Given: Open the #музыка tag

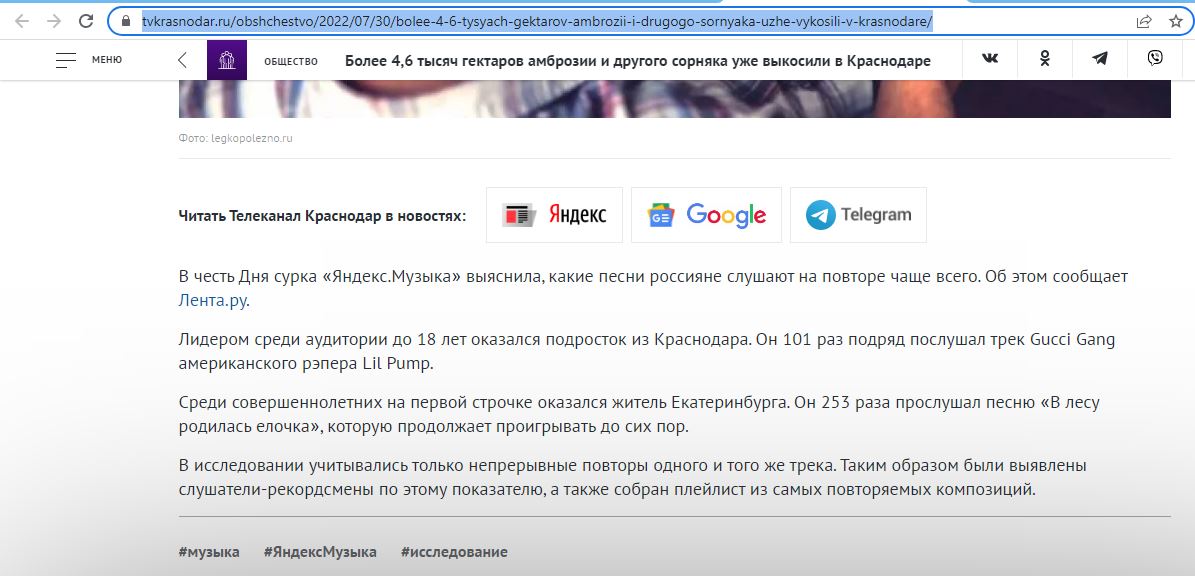Looking at the screenshot, I should point(209,552).
